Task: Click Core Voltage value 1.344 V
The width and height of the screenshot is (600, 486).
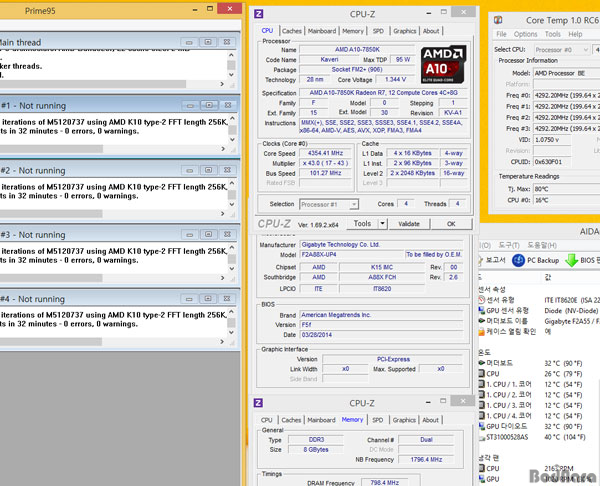Action: pos(395,79)
